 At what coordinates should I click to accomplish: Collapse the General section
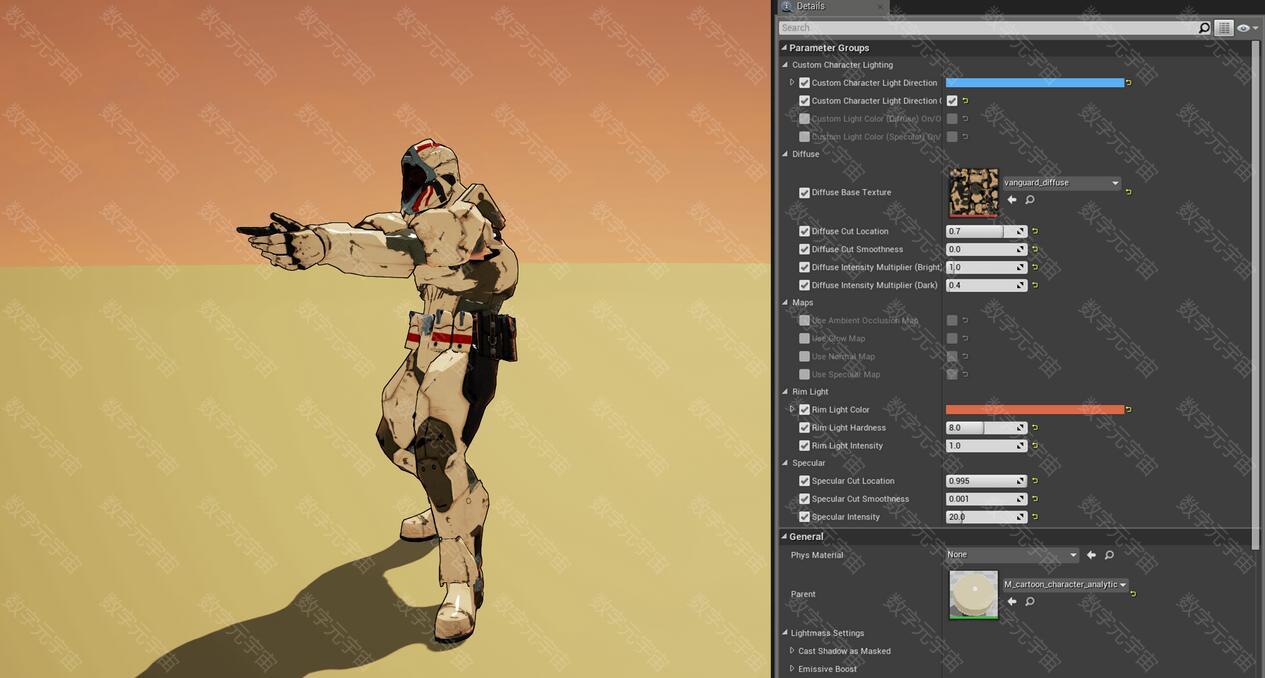(x=784, y=537)
